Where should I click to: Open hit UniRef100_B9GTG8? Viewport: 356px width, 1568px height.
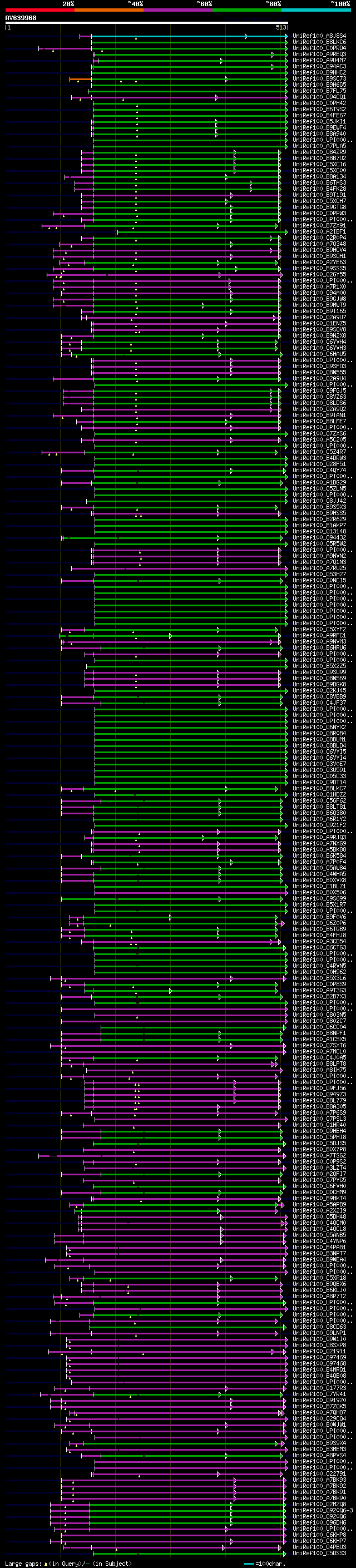click(x=319, y=207)
